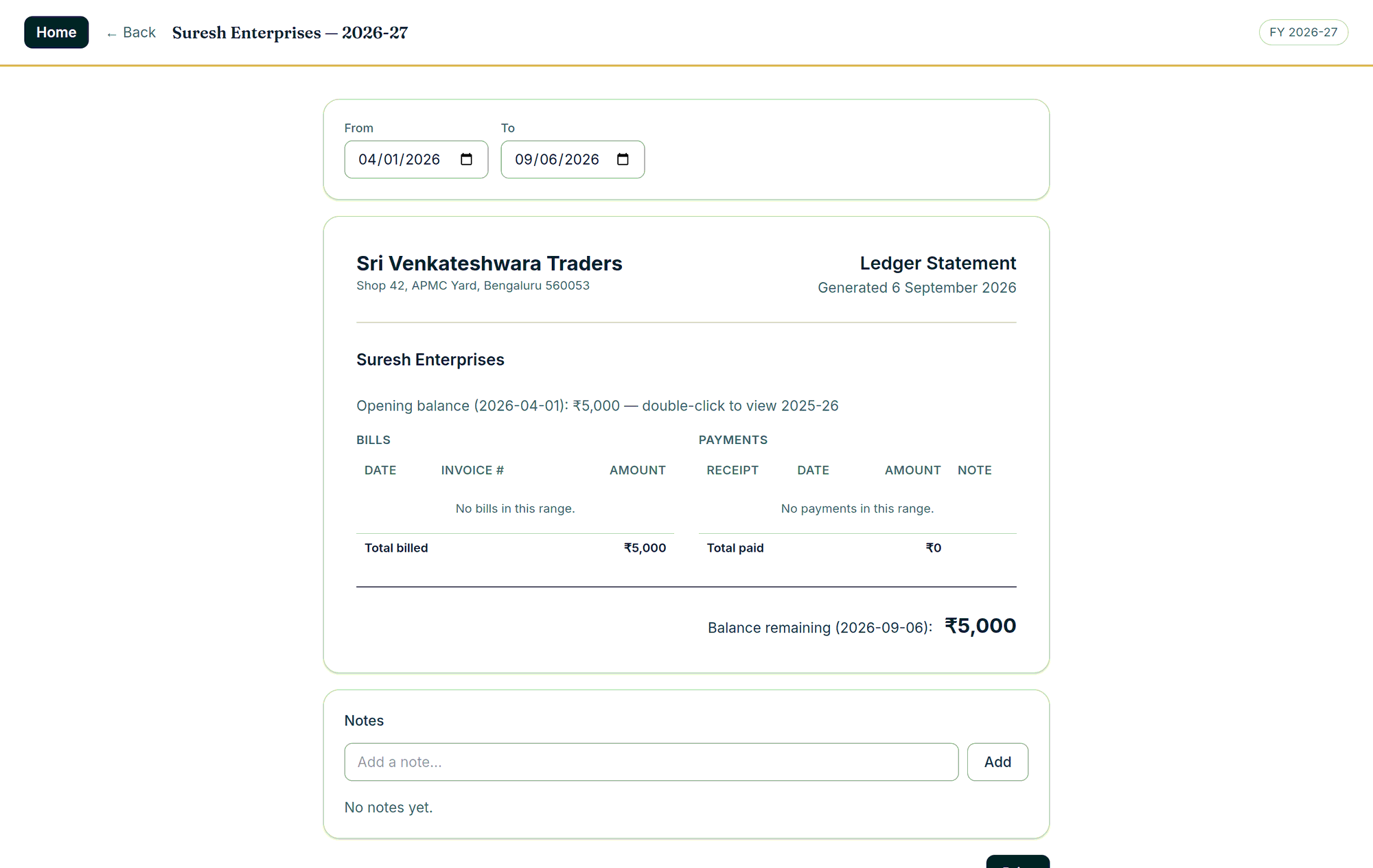Viewport: 1373px width, 868px height.
Task: Open the To date calendar picker icon
Action: click(x=623, y=159)
